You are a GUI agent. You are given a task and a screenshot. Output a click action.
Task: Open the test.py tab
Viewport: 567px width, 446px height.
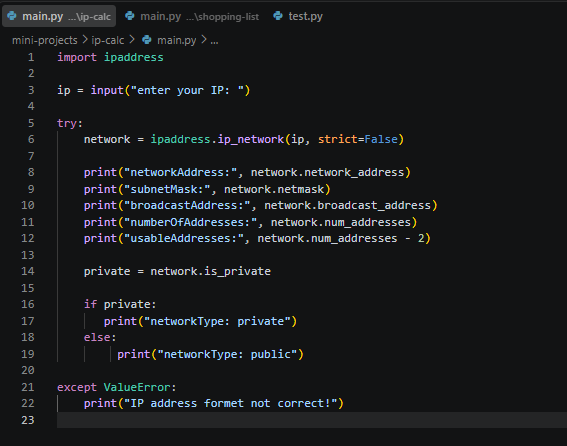click(298, 16)
